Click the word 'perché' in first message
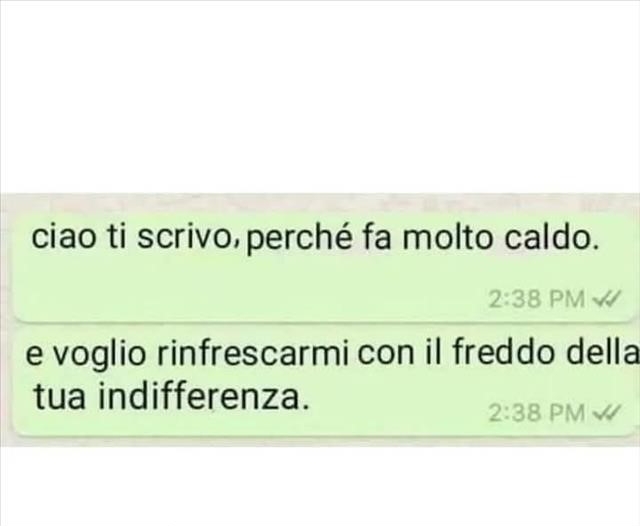Image resolution: width=640 pixels, height=526 pixels. 299,239
